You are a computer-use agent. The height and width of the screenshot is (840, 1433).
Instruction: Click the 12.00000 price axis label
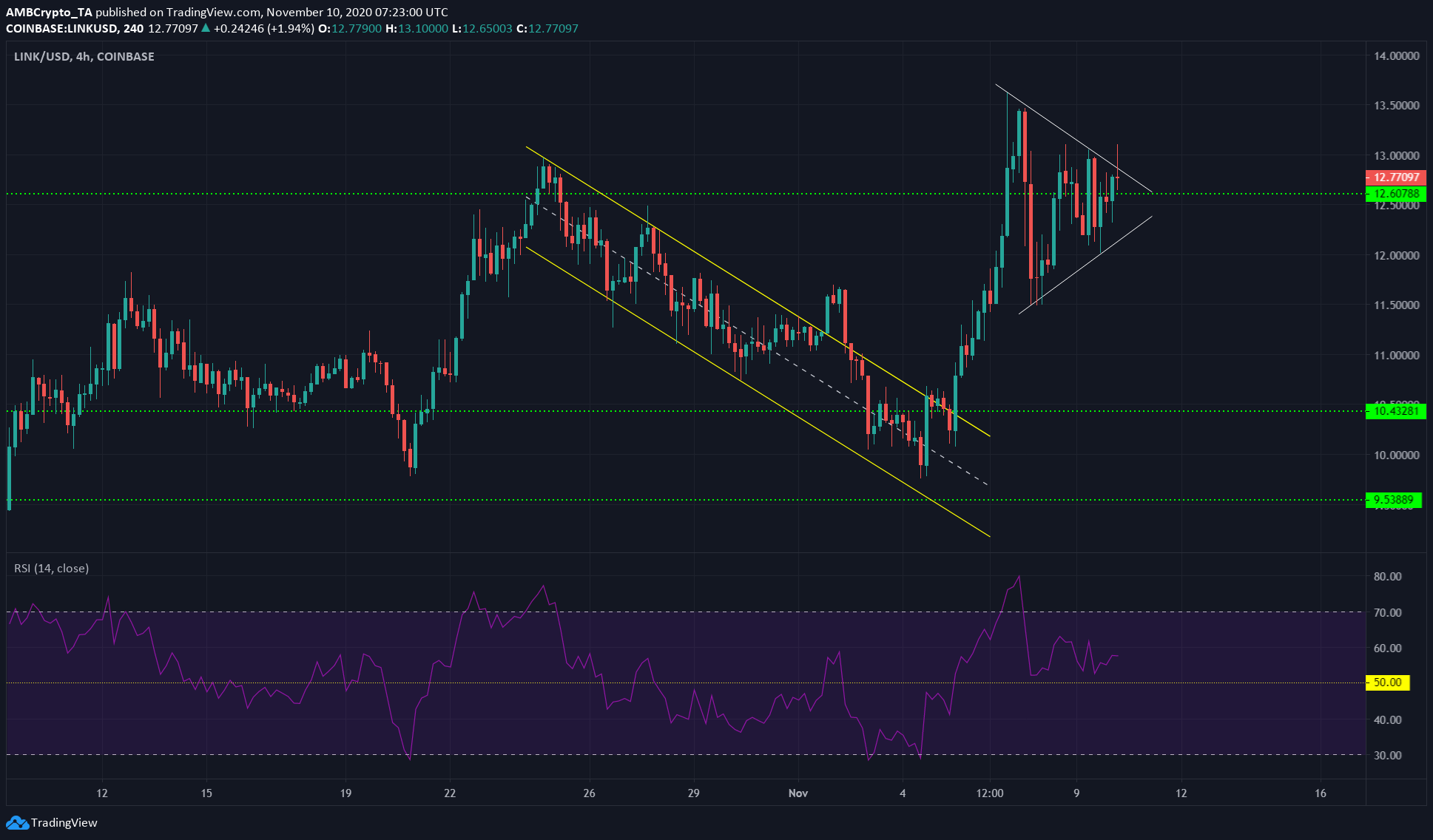click(x=1397, y=255)
